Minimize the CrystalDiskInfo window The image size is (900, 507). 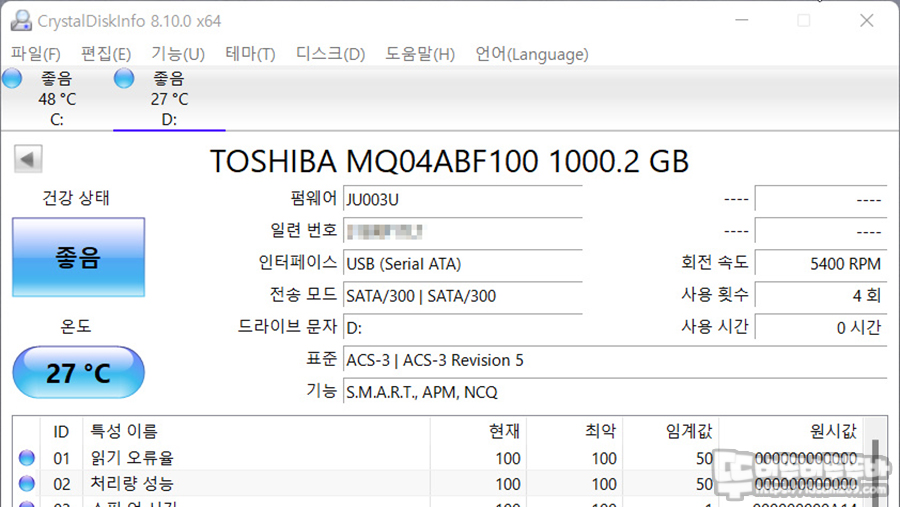click(x=742, y=20)
